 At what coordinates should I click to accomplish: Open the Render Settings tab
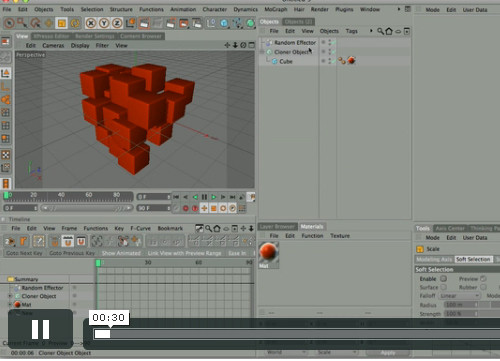95,36
